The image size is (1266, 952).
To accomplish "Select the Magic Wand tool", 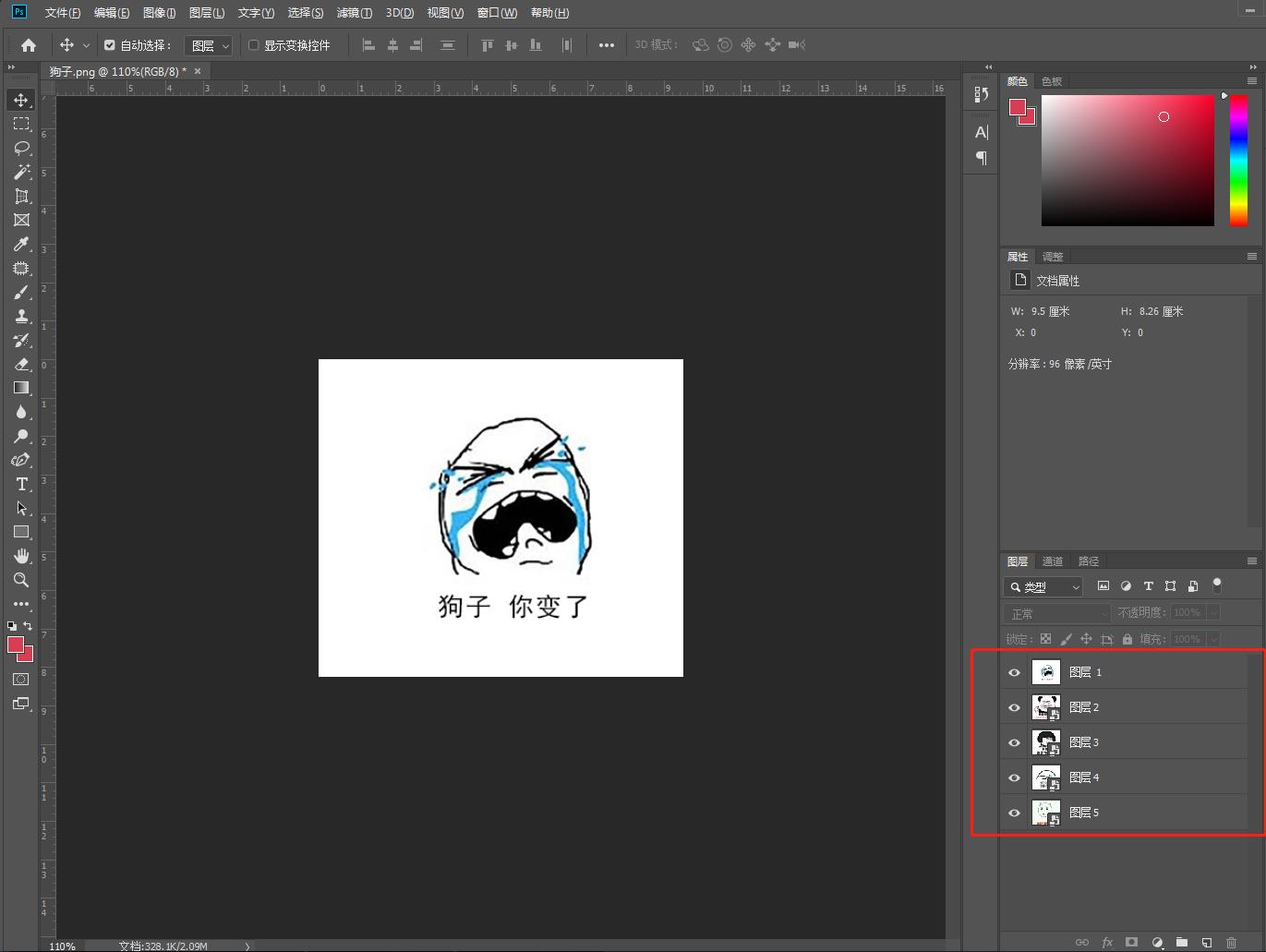I will point(21,172).
